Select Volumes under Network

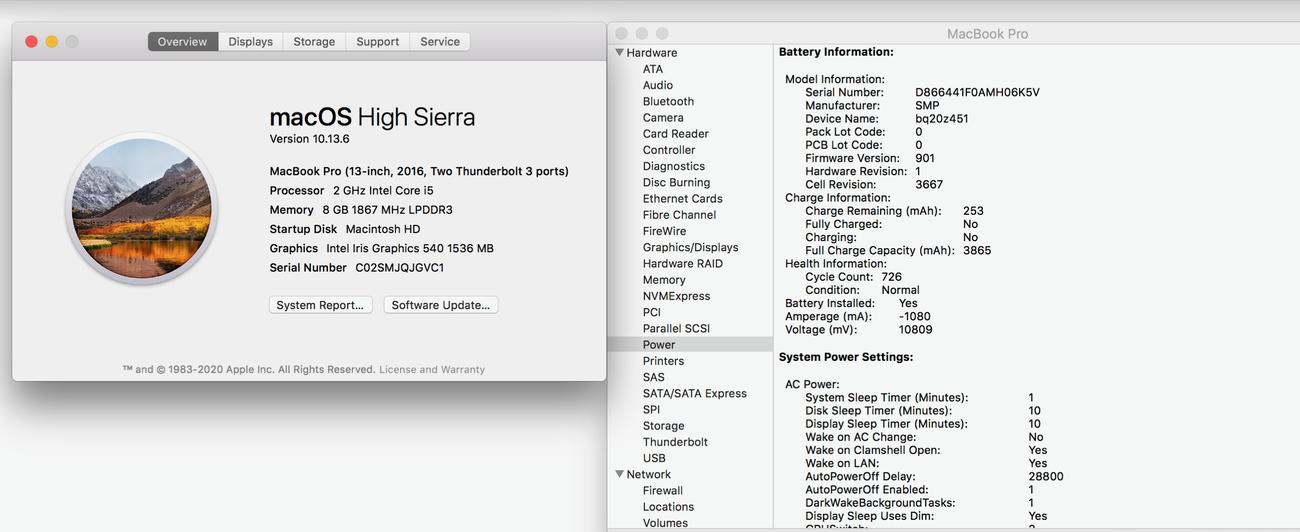pos(665,523)
